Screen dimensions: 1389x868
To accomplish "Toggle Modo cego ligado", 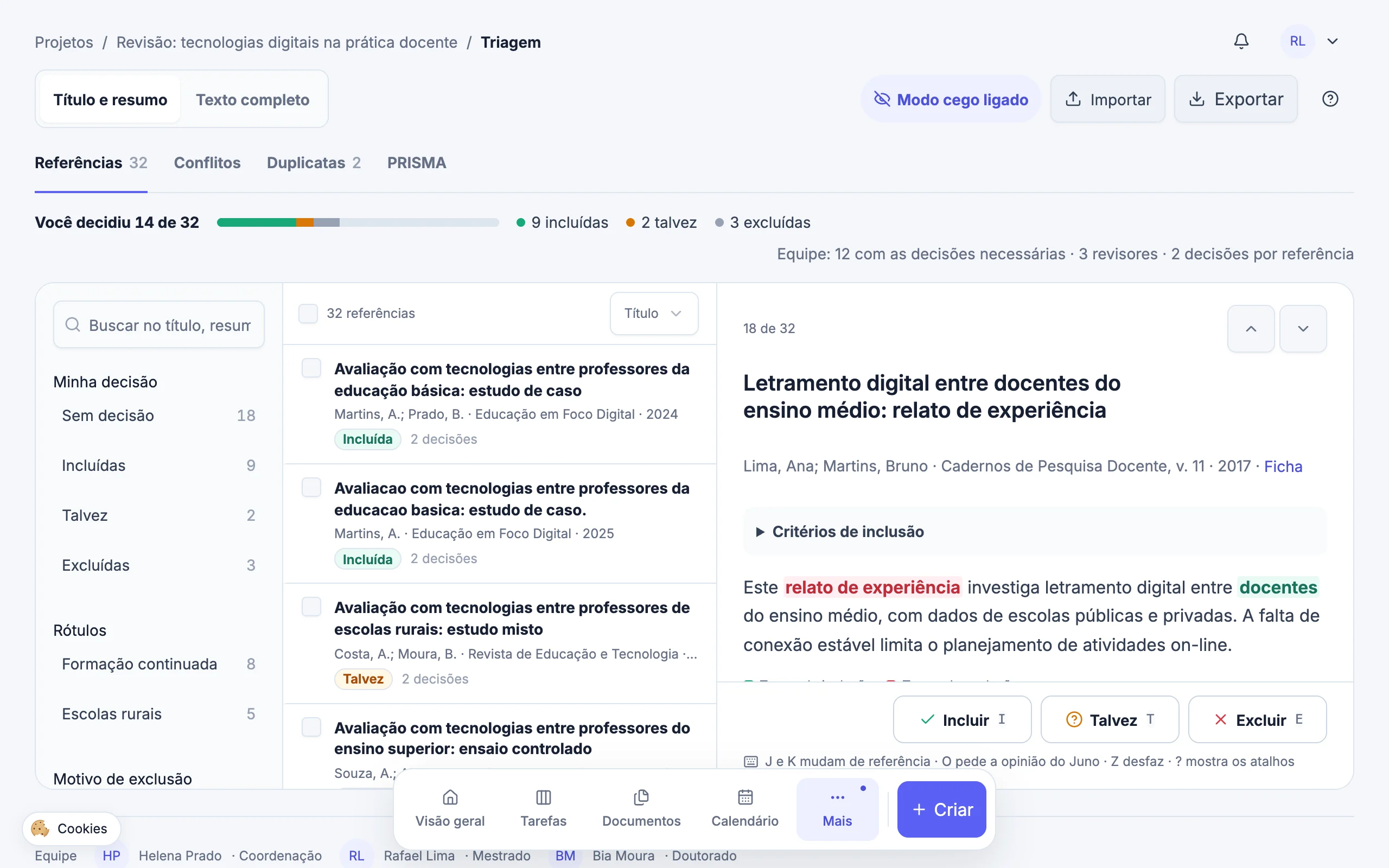I will (951, 99).
